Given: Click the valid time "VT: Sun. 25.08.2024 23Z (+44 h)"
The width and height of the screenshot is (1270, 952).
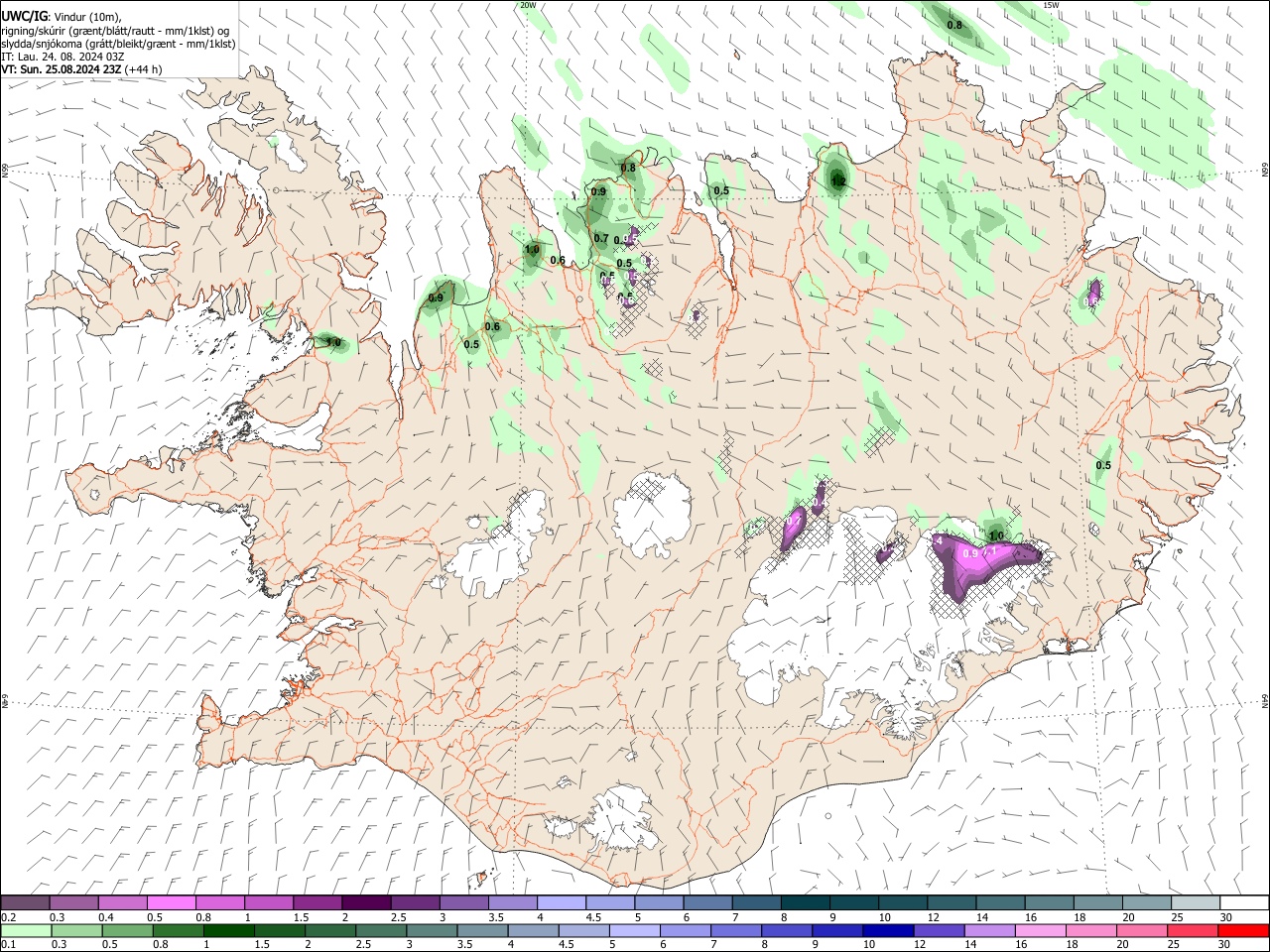Looking at the screenshot, I should pos(81,69).
